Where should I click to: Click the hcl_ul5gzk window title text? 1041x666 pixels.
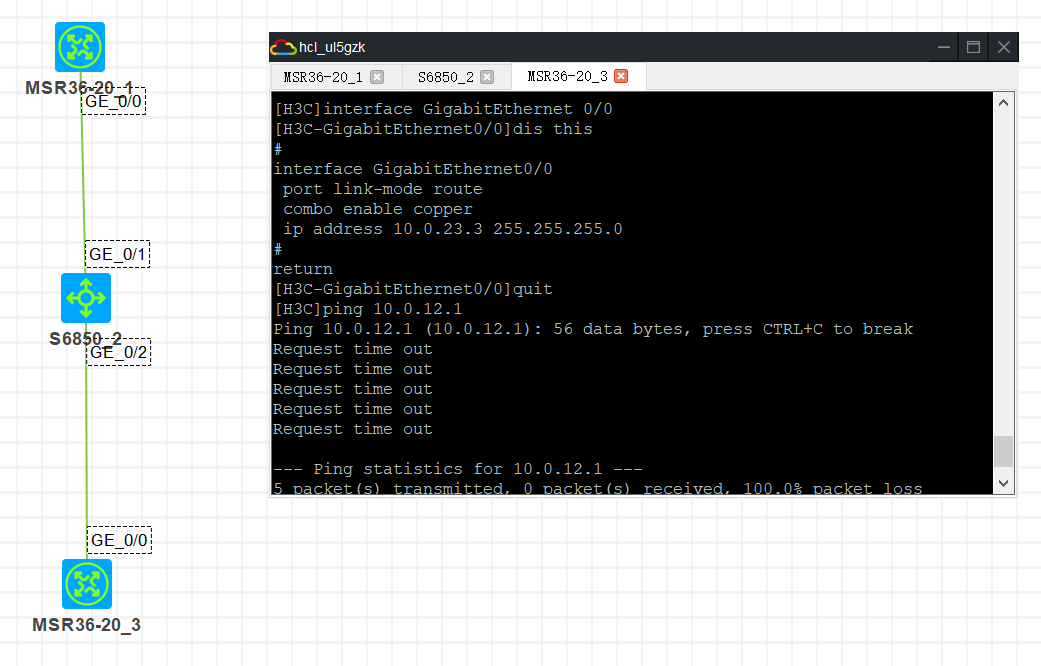(x=332, y=48)
